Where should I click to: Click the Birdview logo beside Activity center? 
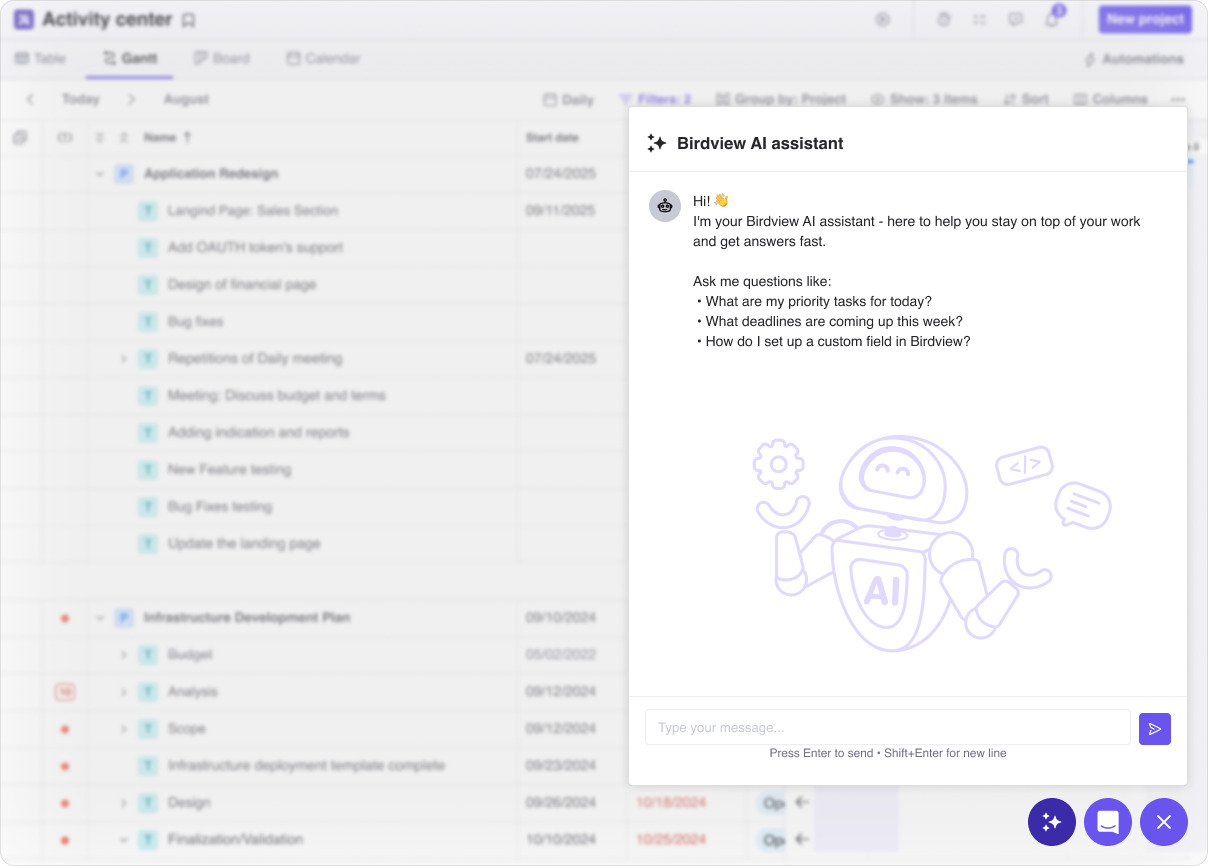point(24,19)
